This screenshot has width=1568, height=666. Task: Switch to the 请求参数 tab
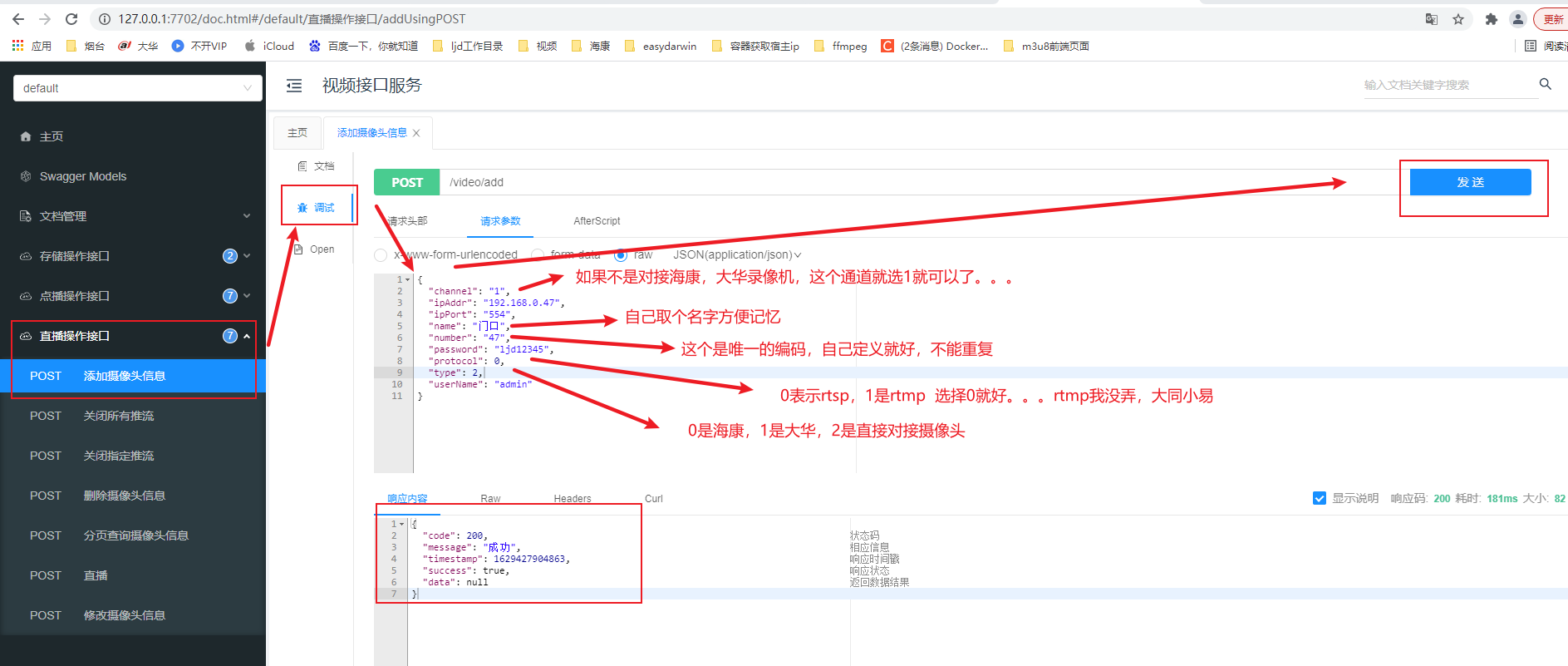[x=500, y=221]
